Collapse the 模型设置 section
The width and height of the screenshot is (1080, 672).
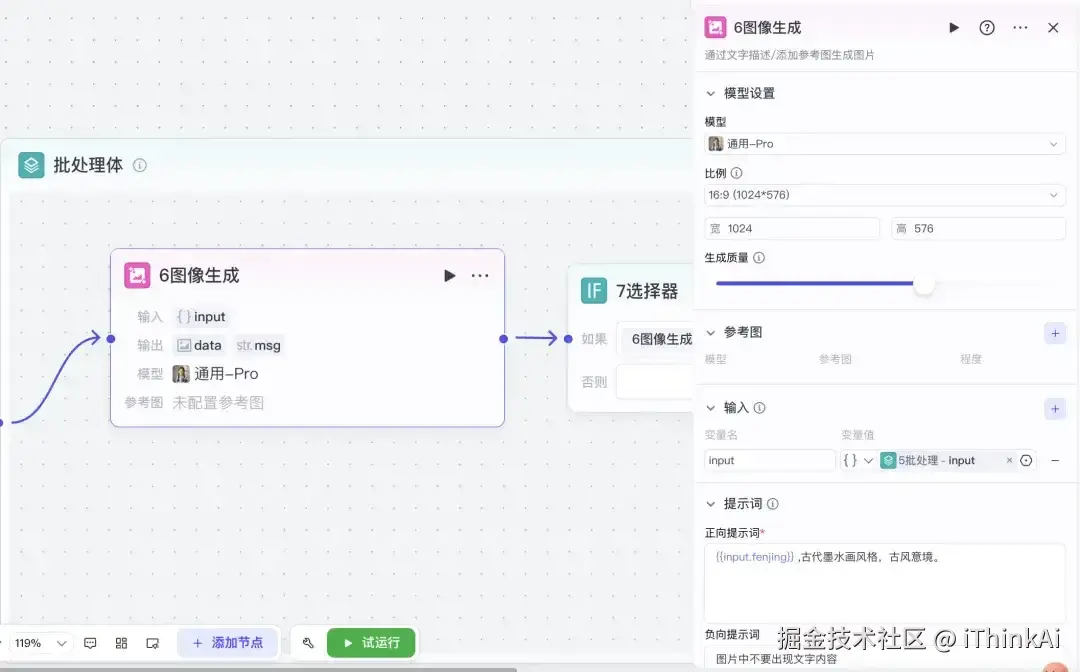711,93
